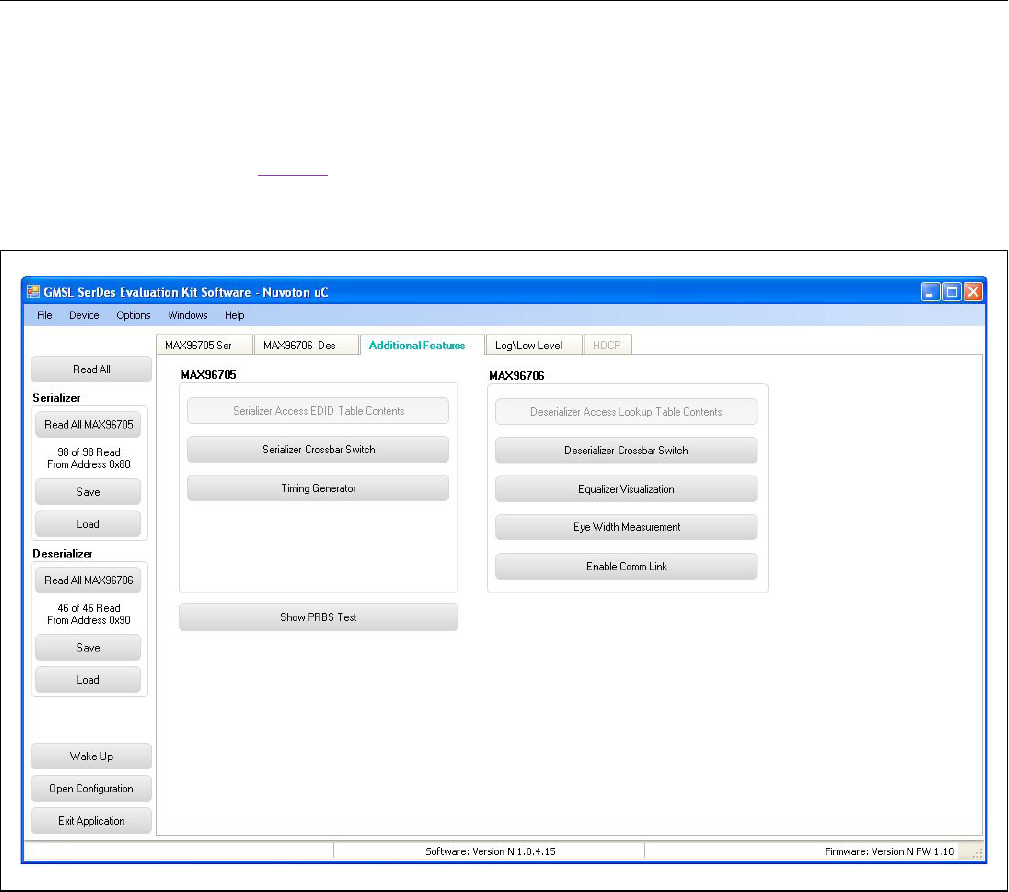Open the Device menu
The height and width of the screenshot is (892, 1009).
84,315
